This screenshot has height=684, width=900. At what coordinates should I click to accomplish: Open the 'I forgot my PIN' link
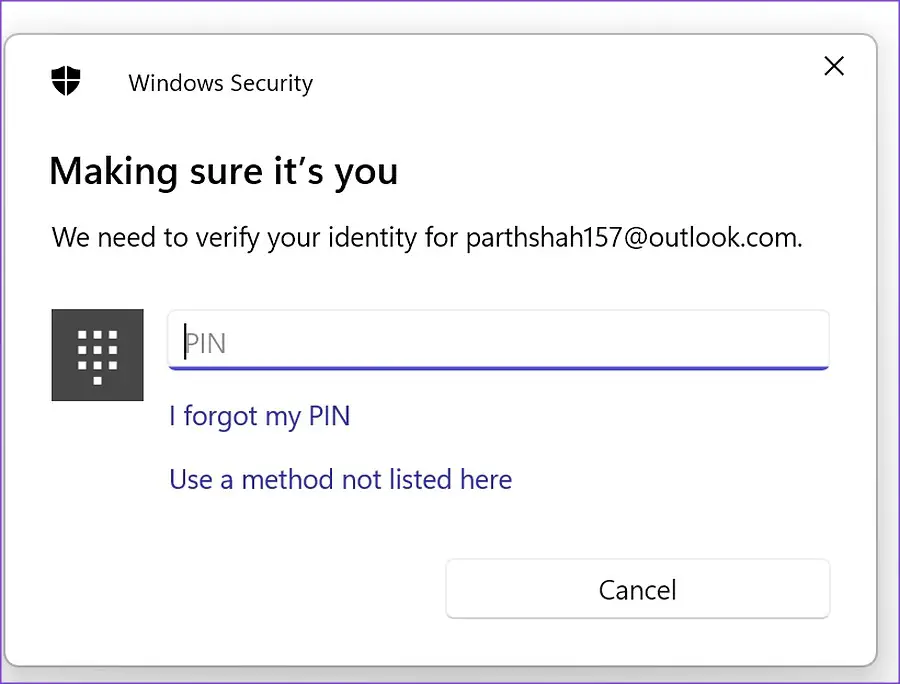tap(259, 415)
